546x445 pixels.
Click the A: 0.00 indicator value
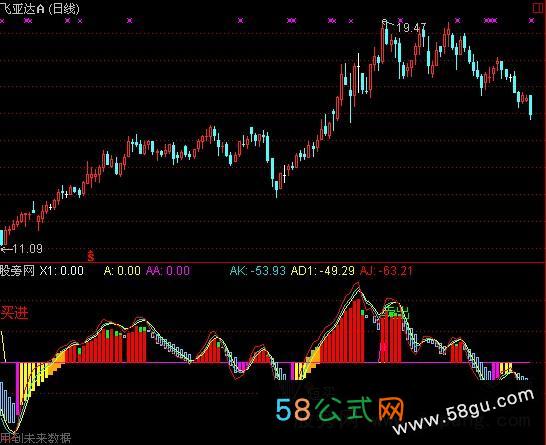point(122,270)
